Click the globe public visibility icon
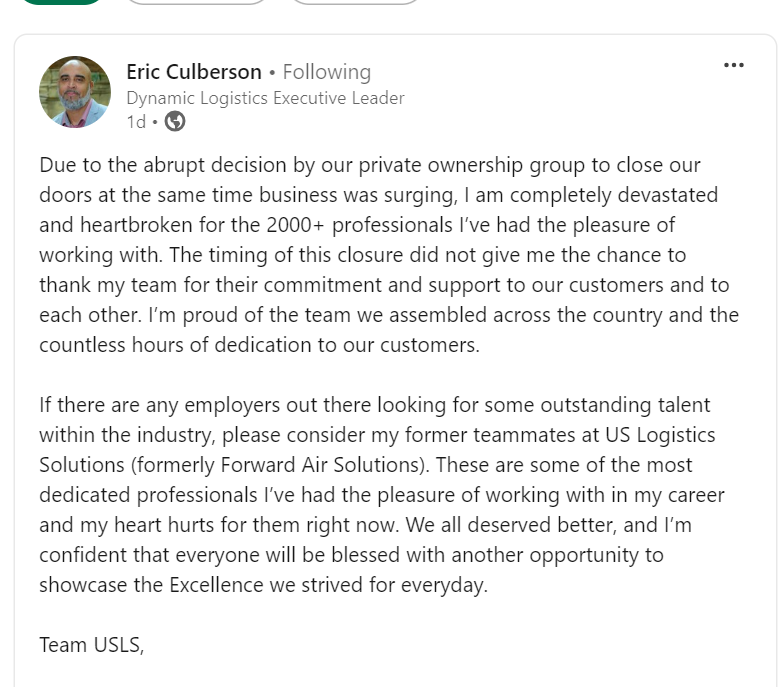The width and height of the screenshot is (779, 687). (x=175, y=121)
